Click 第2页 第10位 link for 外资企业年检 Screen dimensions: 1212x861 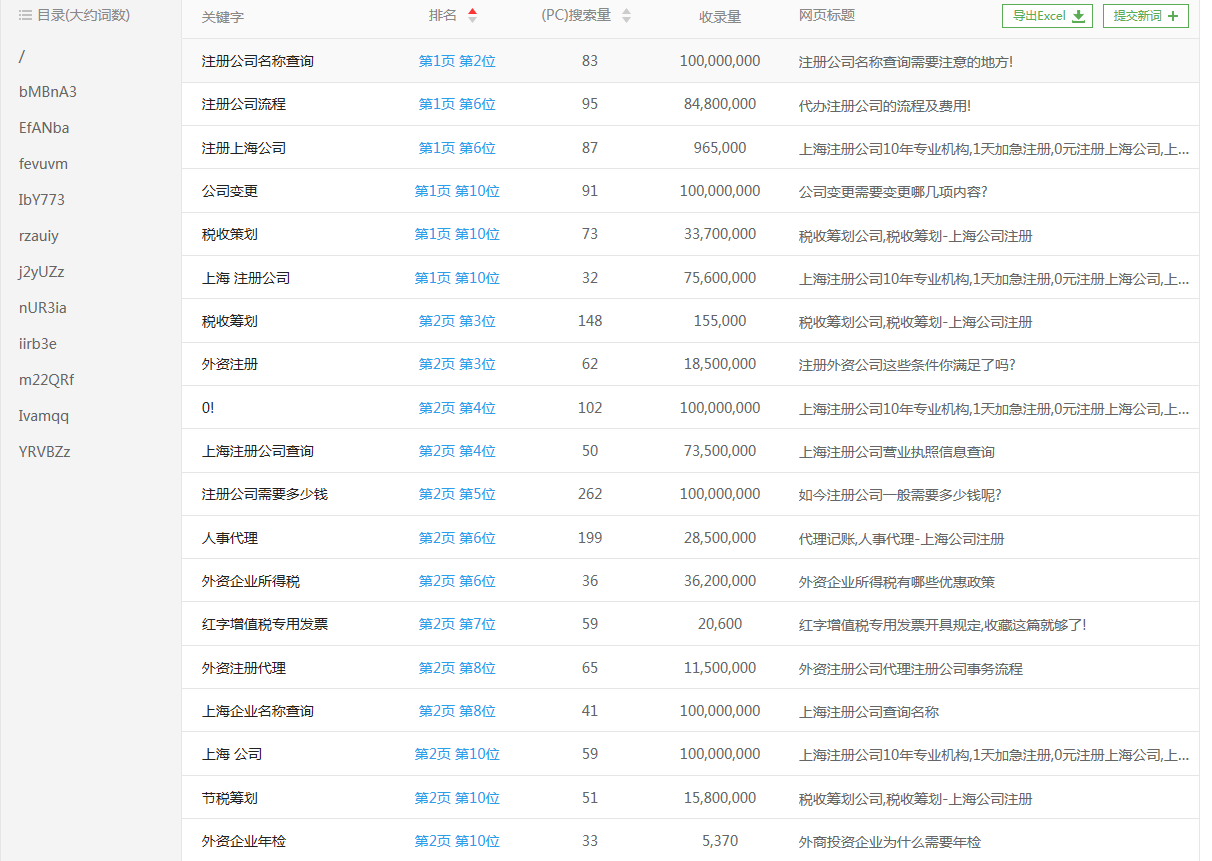click(457, 841)
